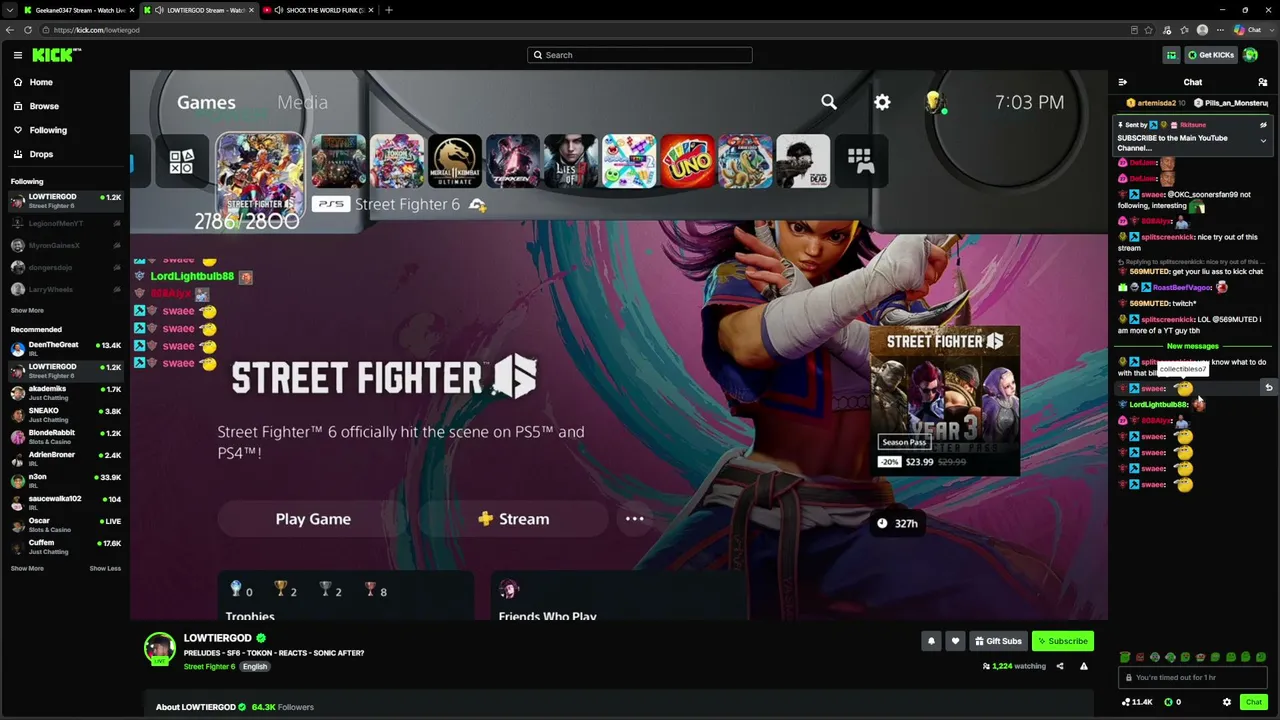1280x720 pixels.
Task: Favorite this page with star icon
Action: point(1148,30)
